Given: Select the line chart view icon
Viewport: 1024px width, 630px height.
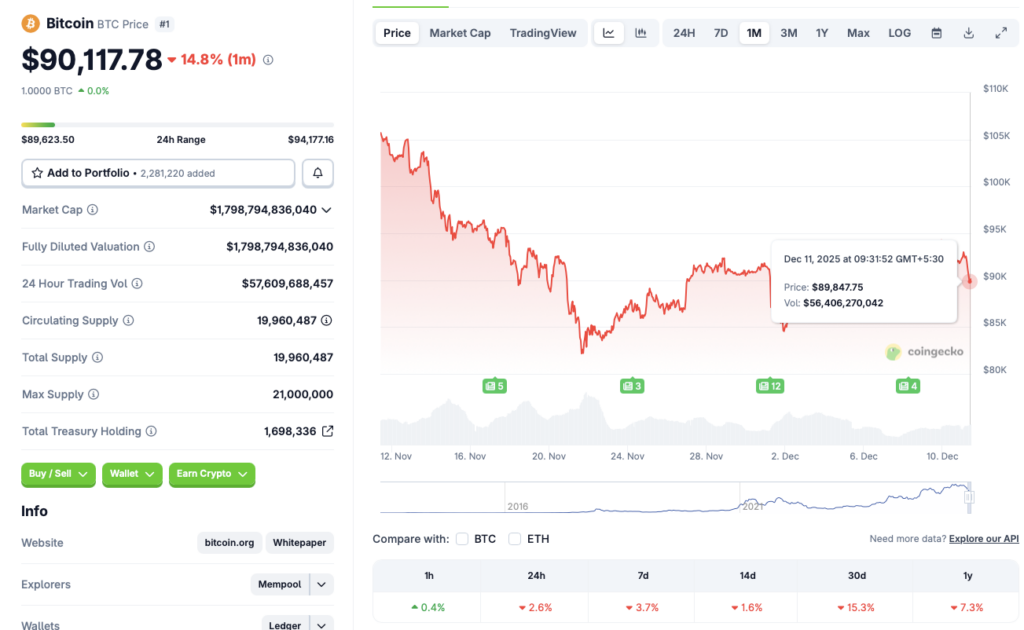Looking at the screenshot, I should tap(608, 32).
